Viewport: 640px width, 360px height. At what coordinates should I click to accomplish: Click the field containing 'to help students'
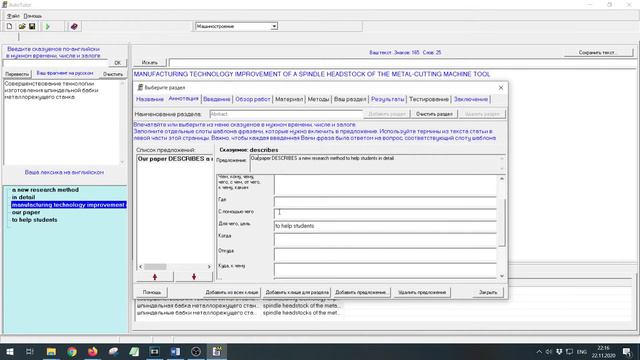click(385, 226)
